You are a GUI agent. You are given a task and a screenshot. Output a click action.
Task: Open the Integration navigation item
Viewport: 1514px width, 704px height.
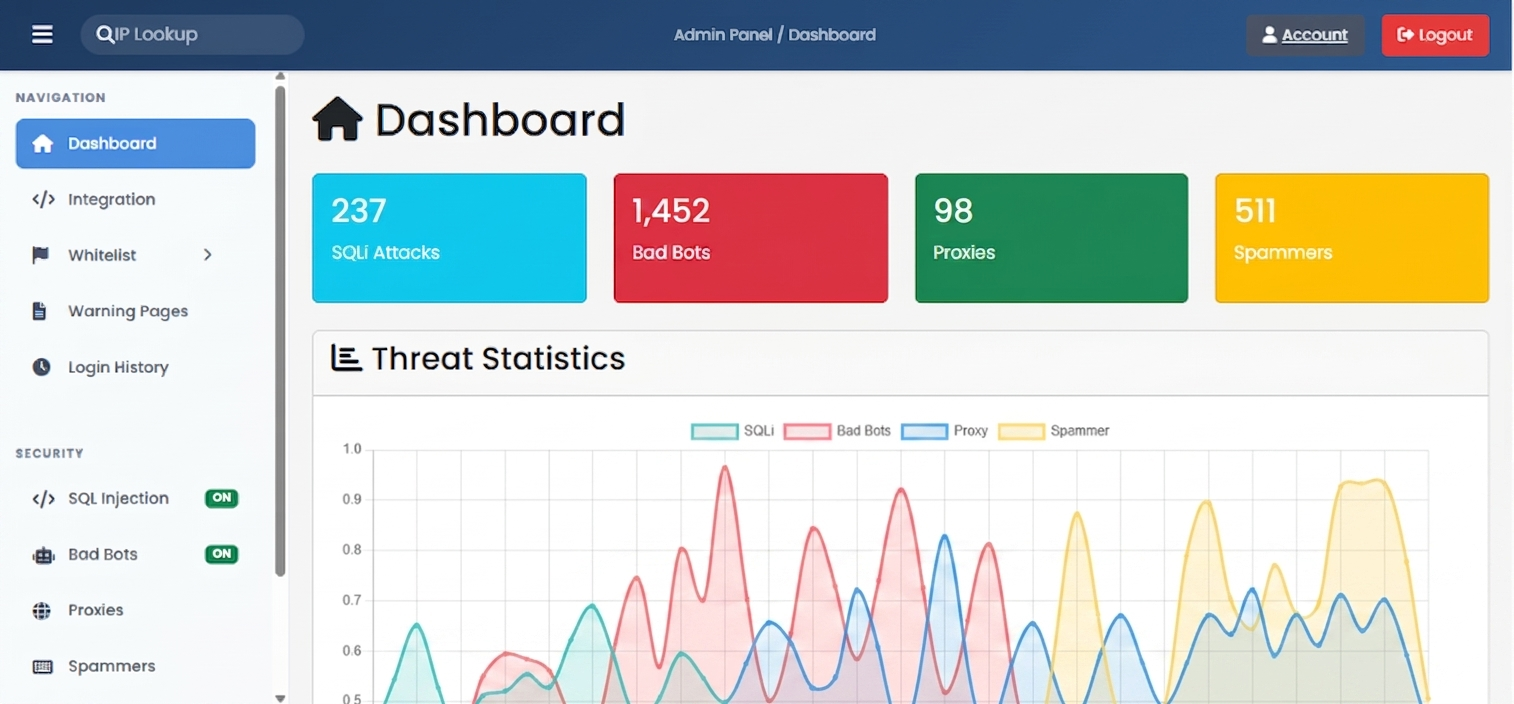tap(135, 200)
